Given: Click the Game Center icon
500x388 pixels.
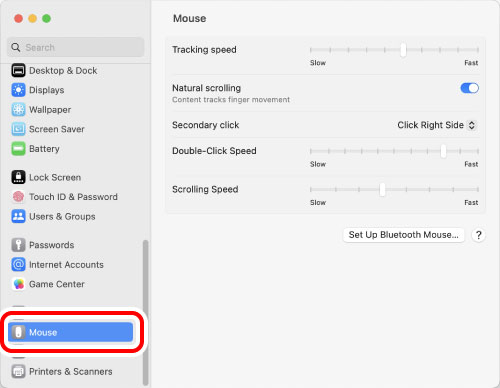Looking at the screenshot, I should (x=18, y=284).
